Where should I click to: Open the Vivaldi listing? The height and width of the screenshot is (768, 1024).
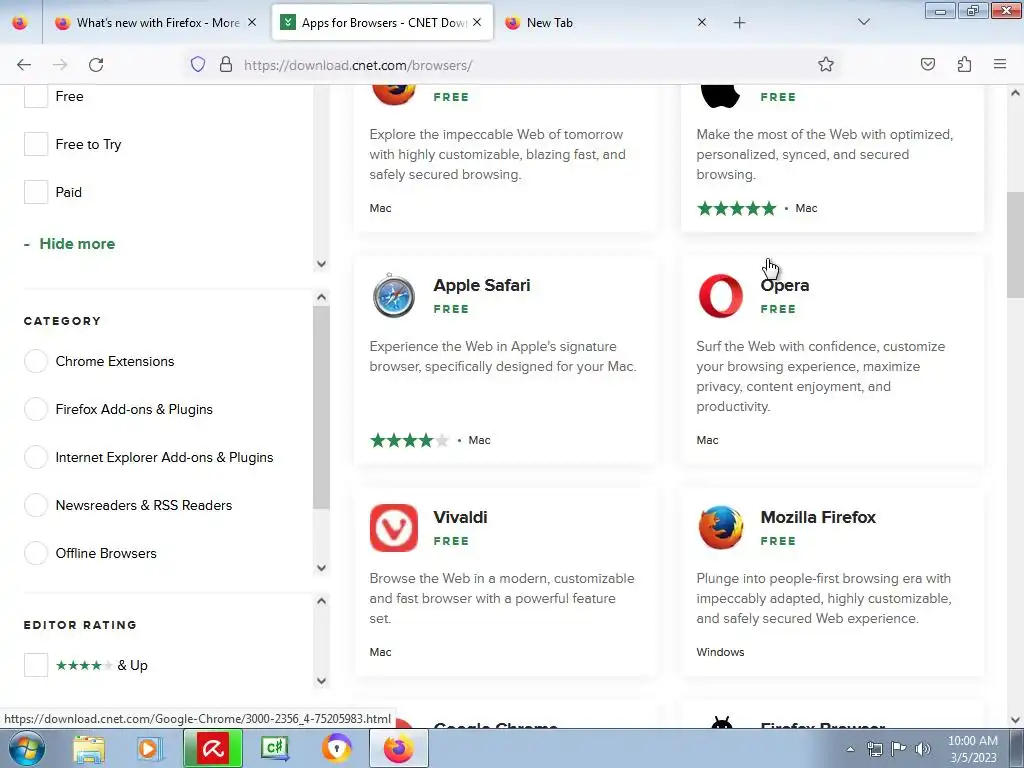coord(460,517)
